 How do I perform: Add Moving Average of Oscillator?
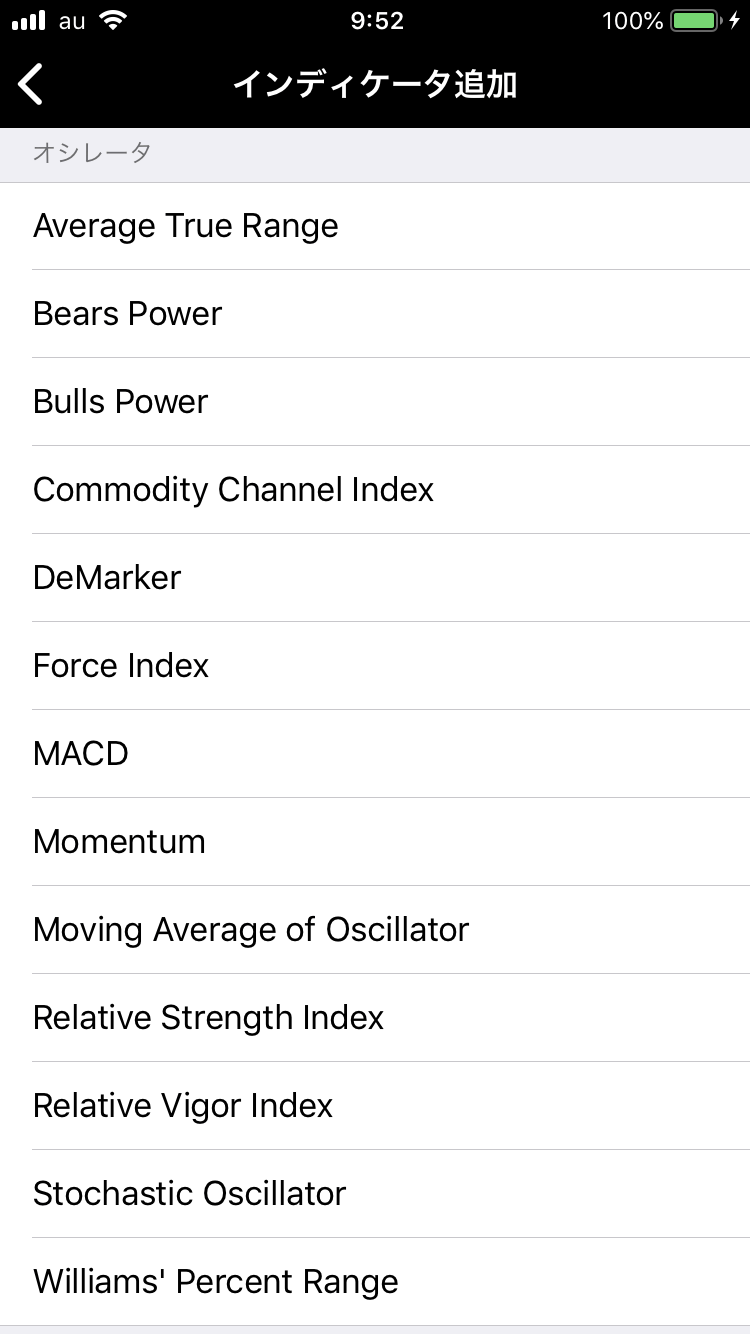(x=251, y=930)
